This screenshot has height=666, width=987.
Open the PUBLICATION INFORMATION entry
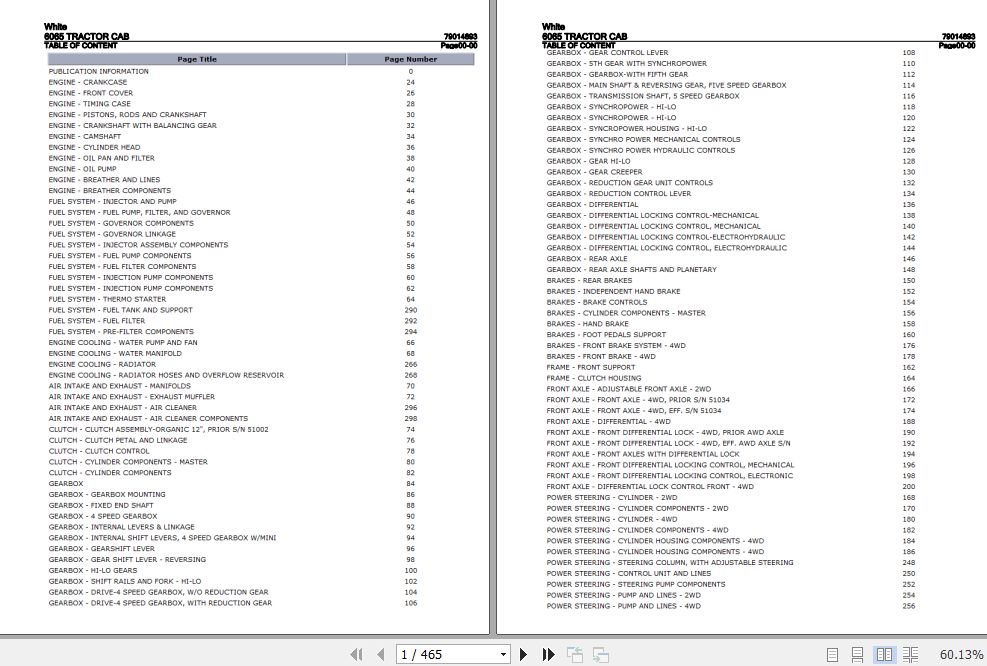(x=98, y=71)
